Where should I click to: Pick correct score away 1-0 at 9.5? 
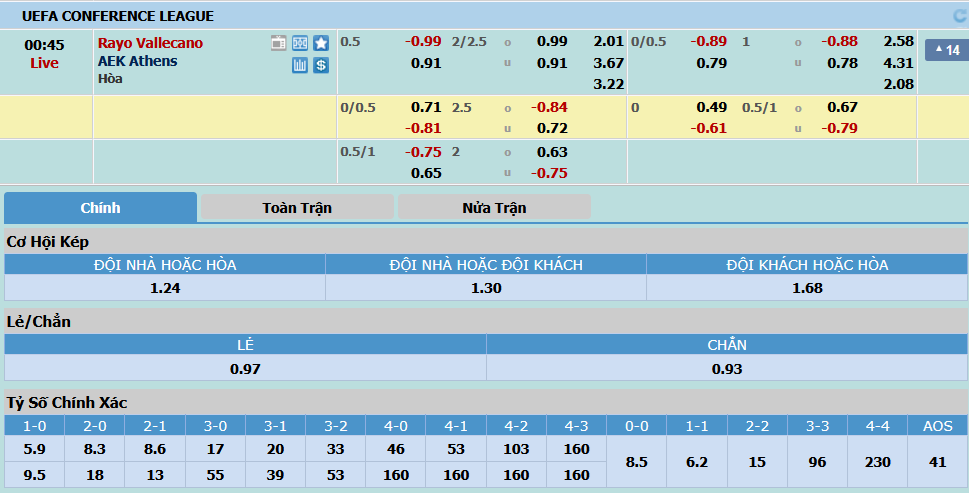tap(34, 475)
